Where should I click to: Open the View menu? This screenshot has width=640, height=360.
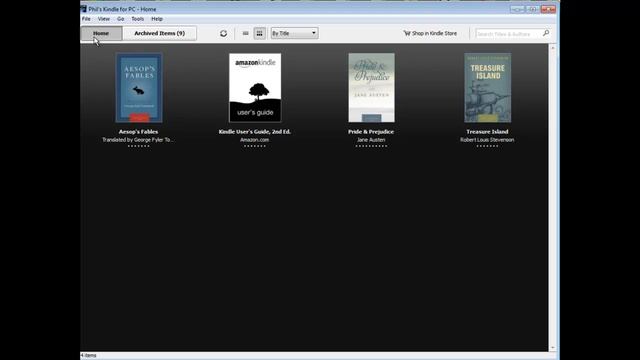[x=104, y=19]
